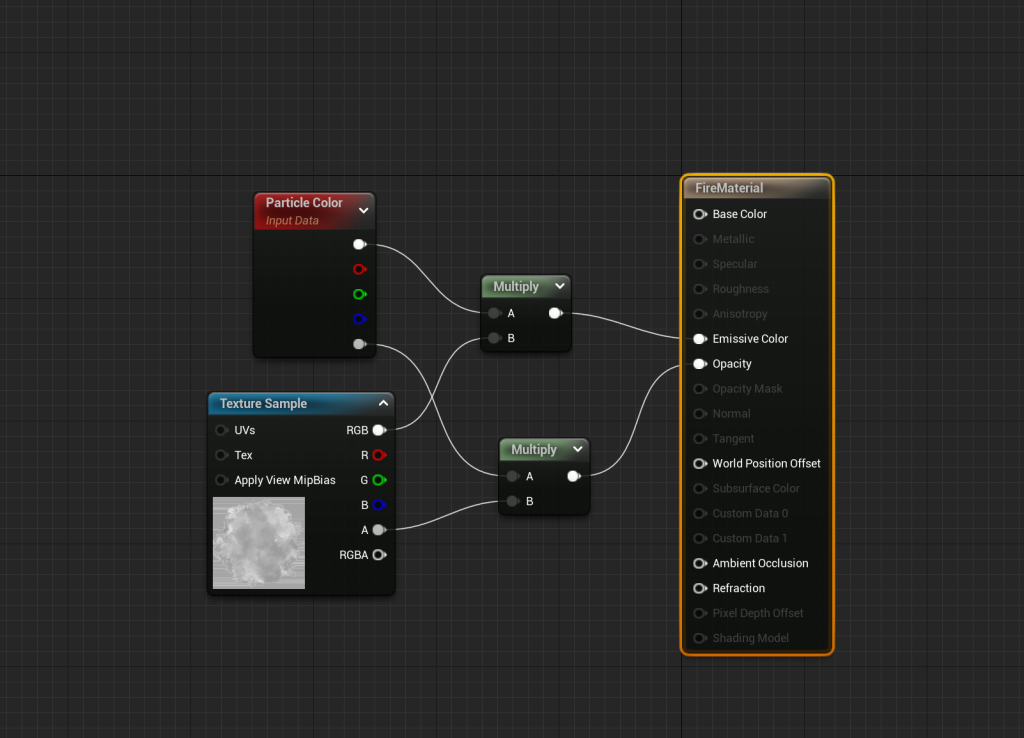Click the Particle Color blue channel output pin
Image resolution: width=1024 pixels, height=738 pixels.
click(x=359, y=319)
